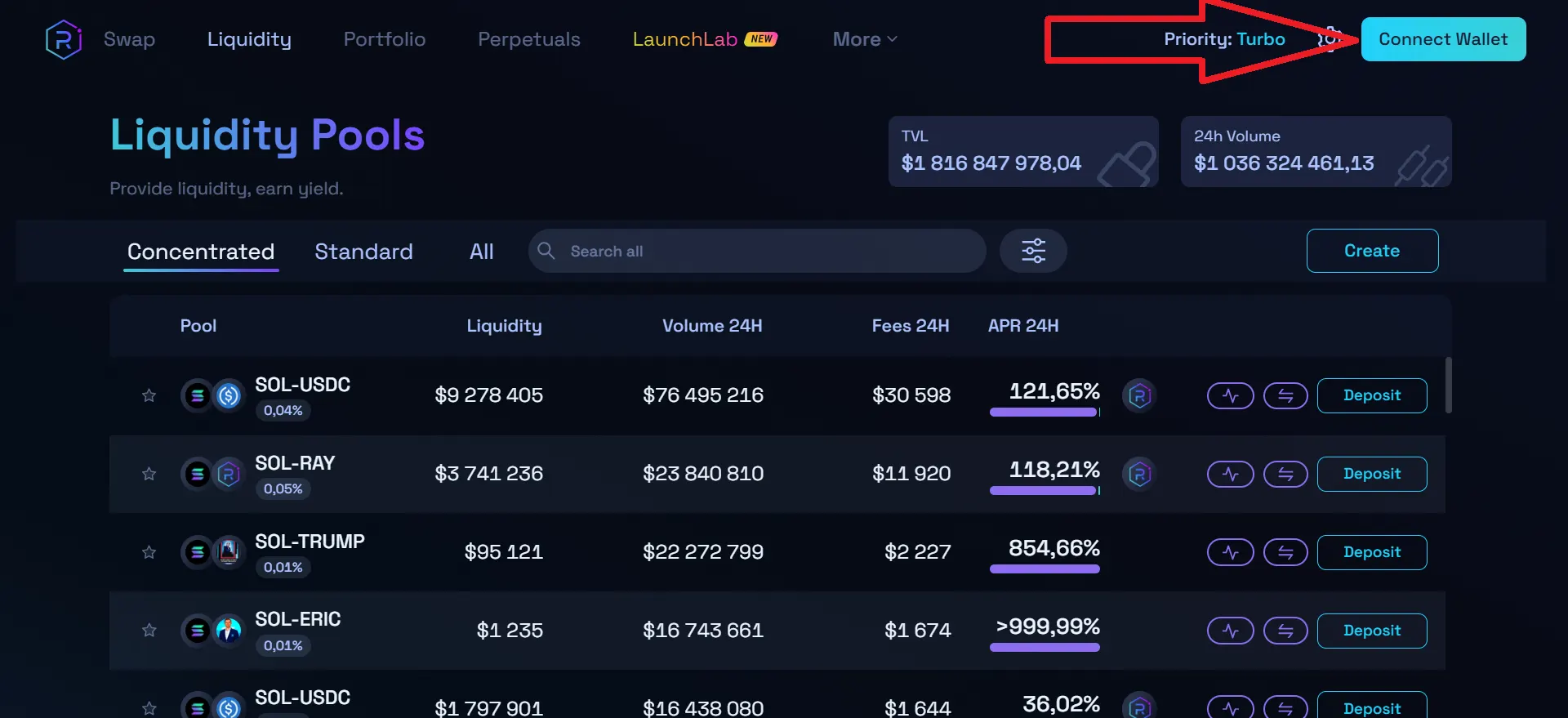Expand the More menu dropdown

tap(865, 39)
